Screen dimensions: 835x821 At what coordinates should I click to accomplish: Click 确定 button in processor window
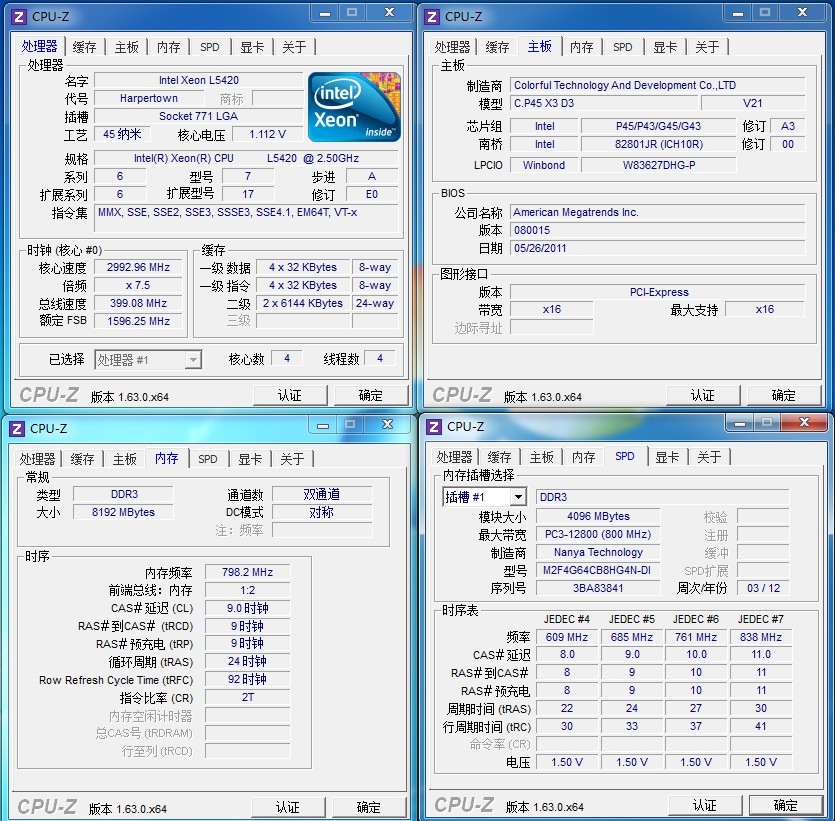[371, 396]
